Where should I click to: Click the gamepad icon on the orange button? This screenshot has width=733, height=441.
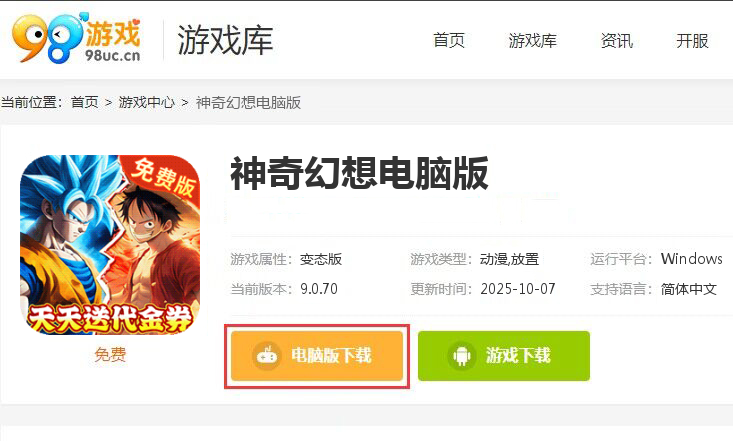coord(267,356)
